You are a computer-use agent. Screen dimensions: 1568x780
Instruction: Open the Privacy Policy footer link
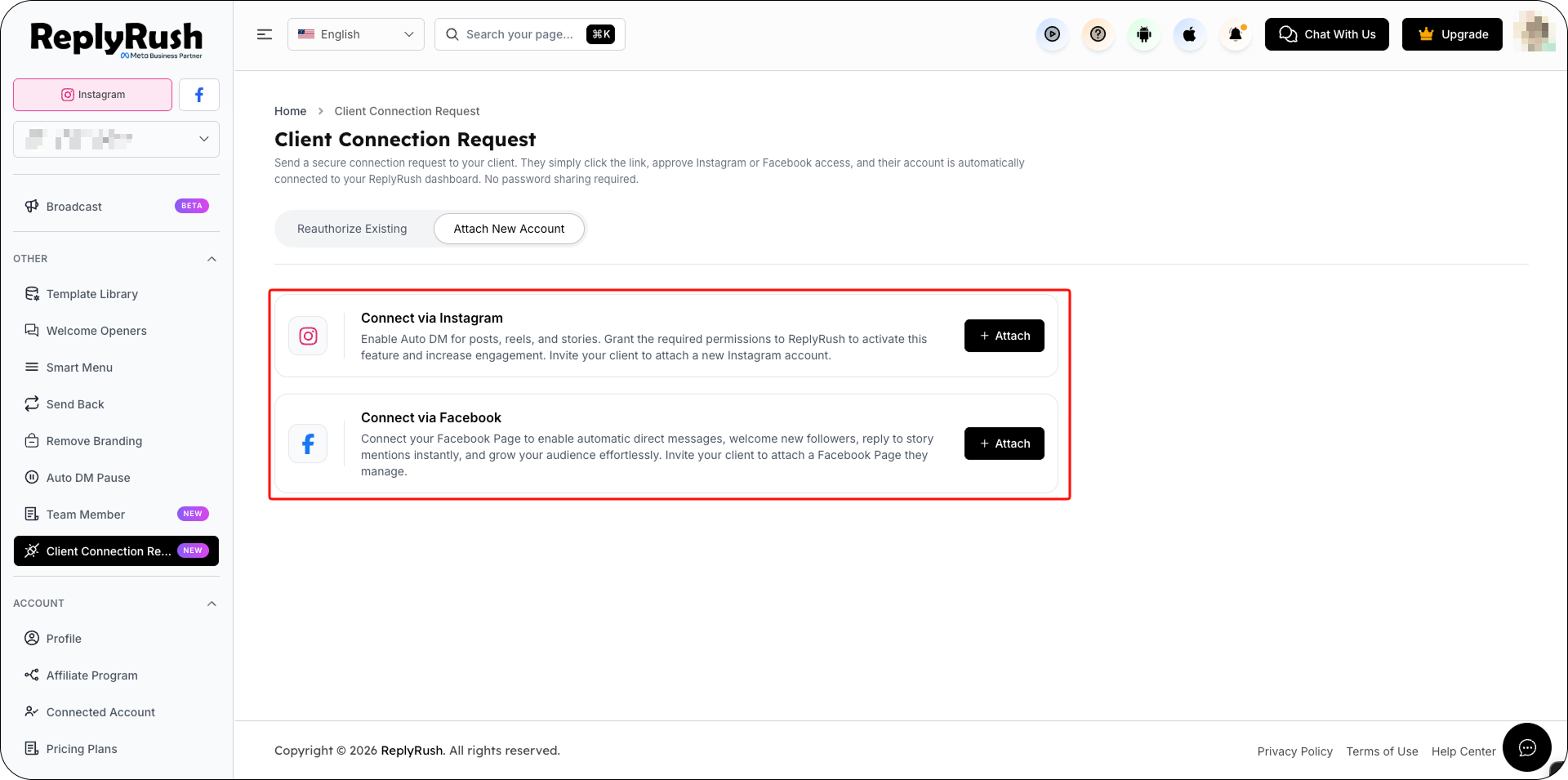point(1294,751)
